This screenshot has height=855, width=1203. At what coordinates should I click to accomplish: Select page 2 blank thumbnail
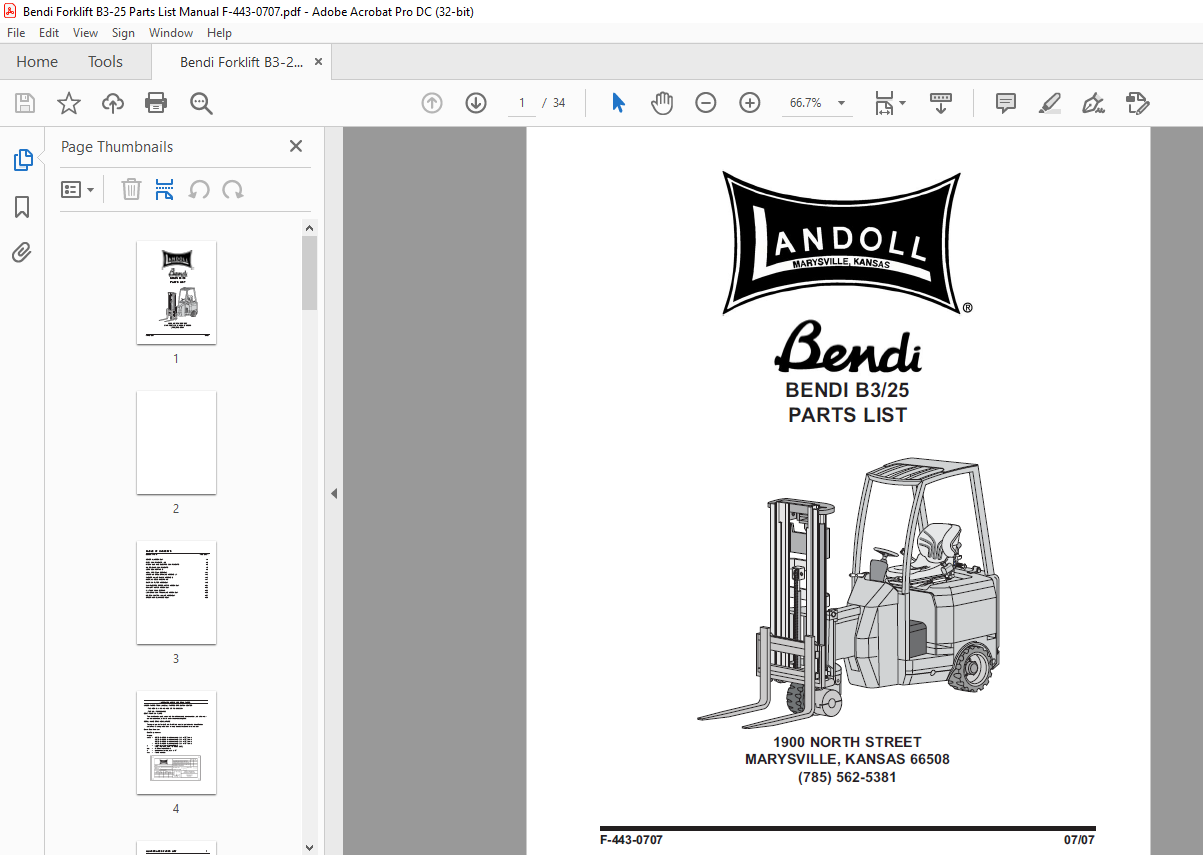point(176,442)
